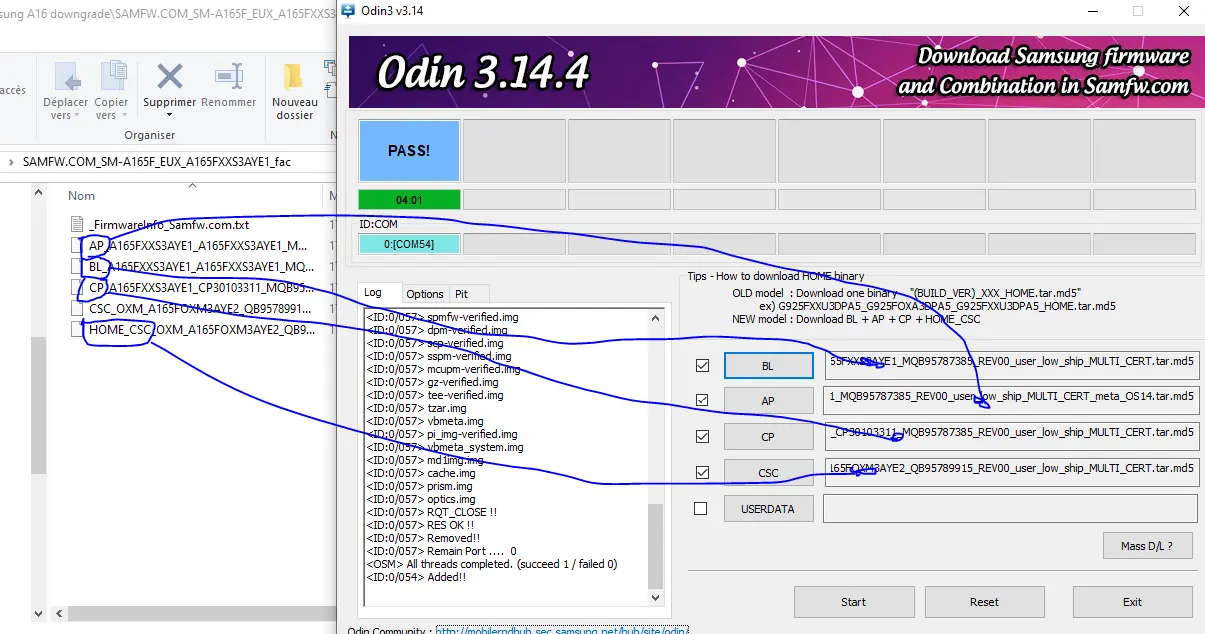Expand the small arrow under Supprimer
This screenshot has width=1205, height=634.
[170, 115]
